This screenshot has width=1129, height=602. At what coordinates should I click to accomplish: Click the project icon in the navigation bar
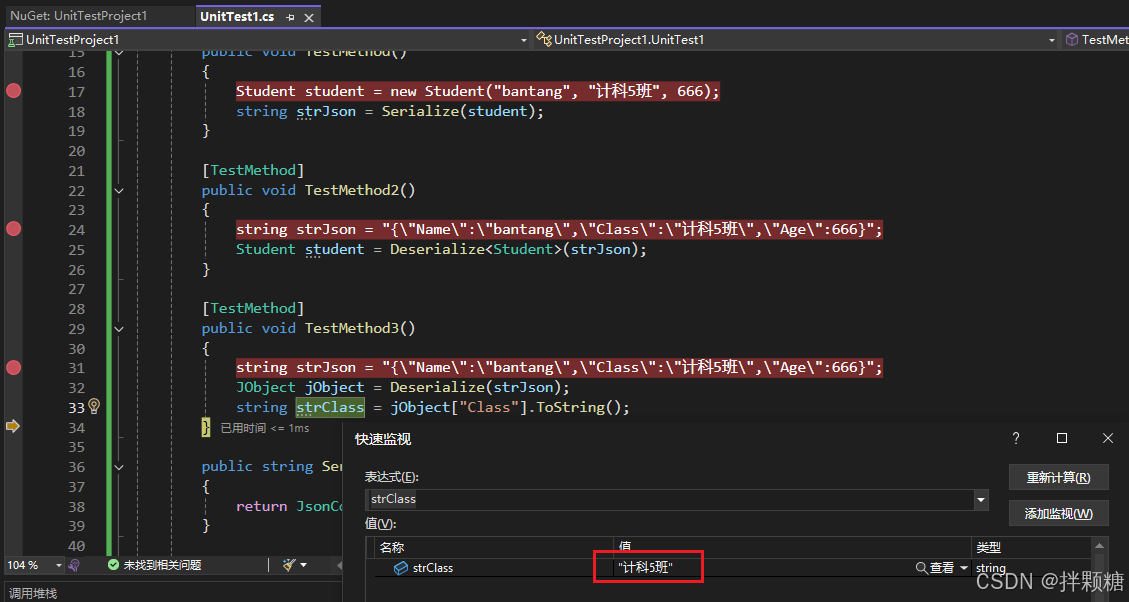(15, 40)
